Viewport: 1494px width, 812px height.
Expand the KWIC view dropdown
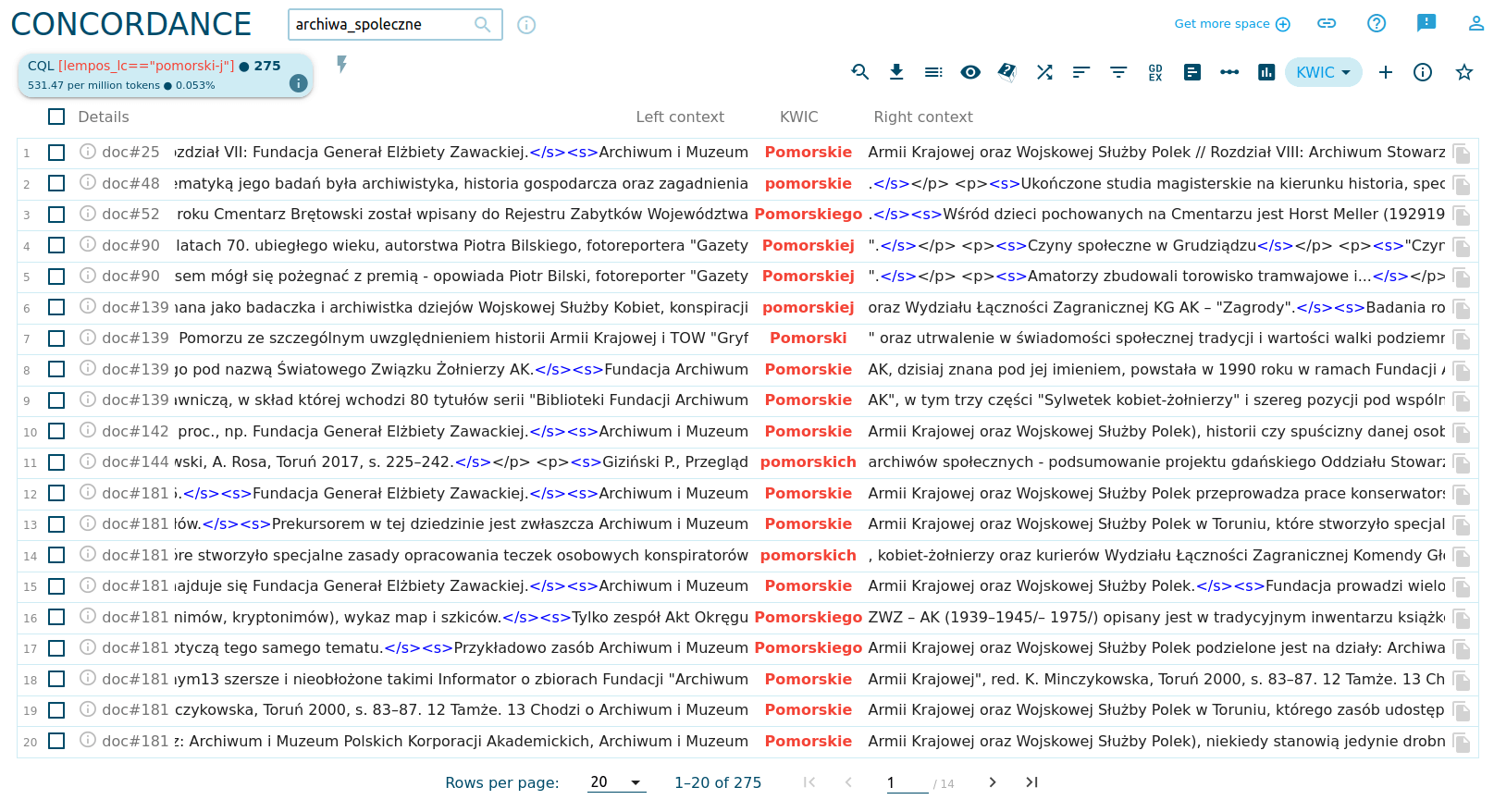point(1323,72)
